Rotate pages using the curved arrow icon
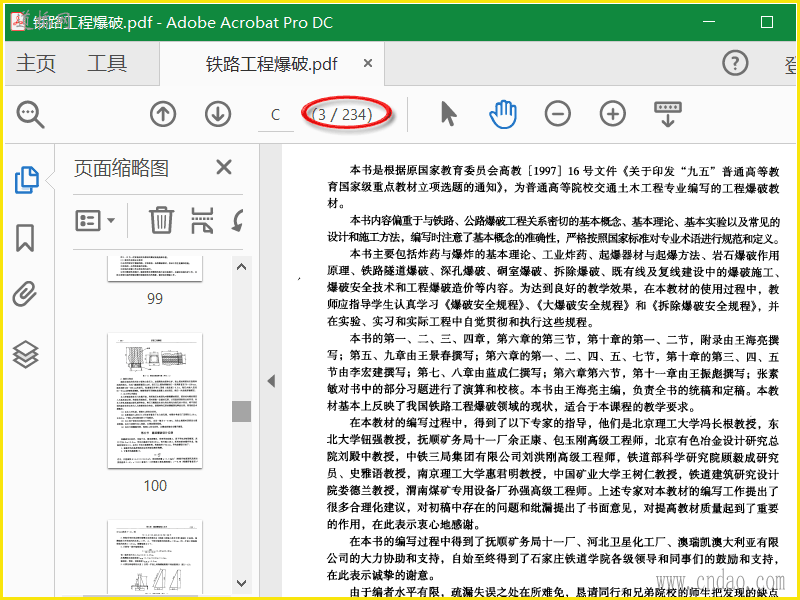 point(238,220)
